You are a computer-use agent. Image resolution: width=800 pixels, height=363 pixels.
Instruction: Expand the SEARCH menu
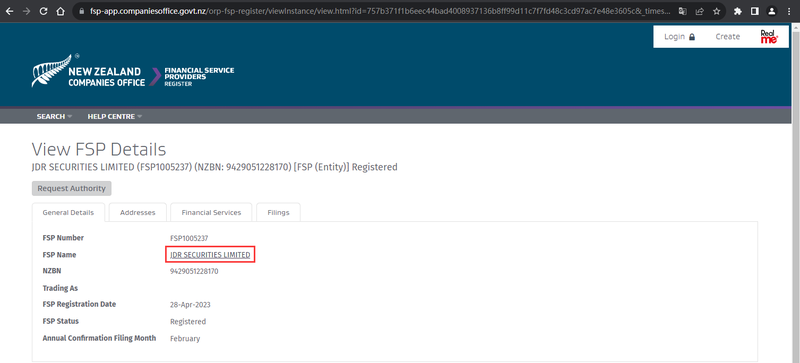(x=54, y=116)
